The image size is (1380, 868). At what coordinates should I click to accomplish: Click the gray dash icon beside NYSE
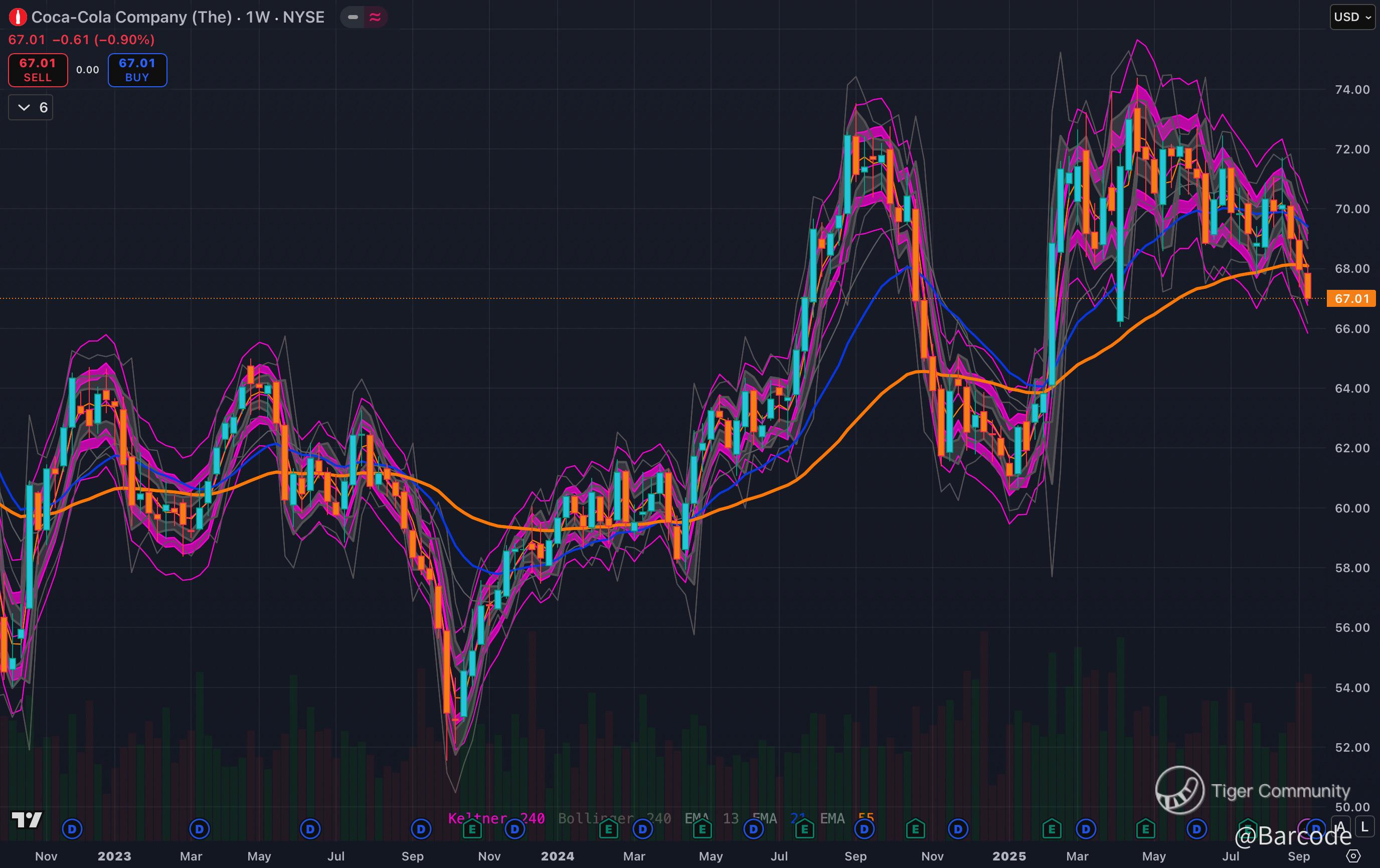tap(353, 17)
